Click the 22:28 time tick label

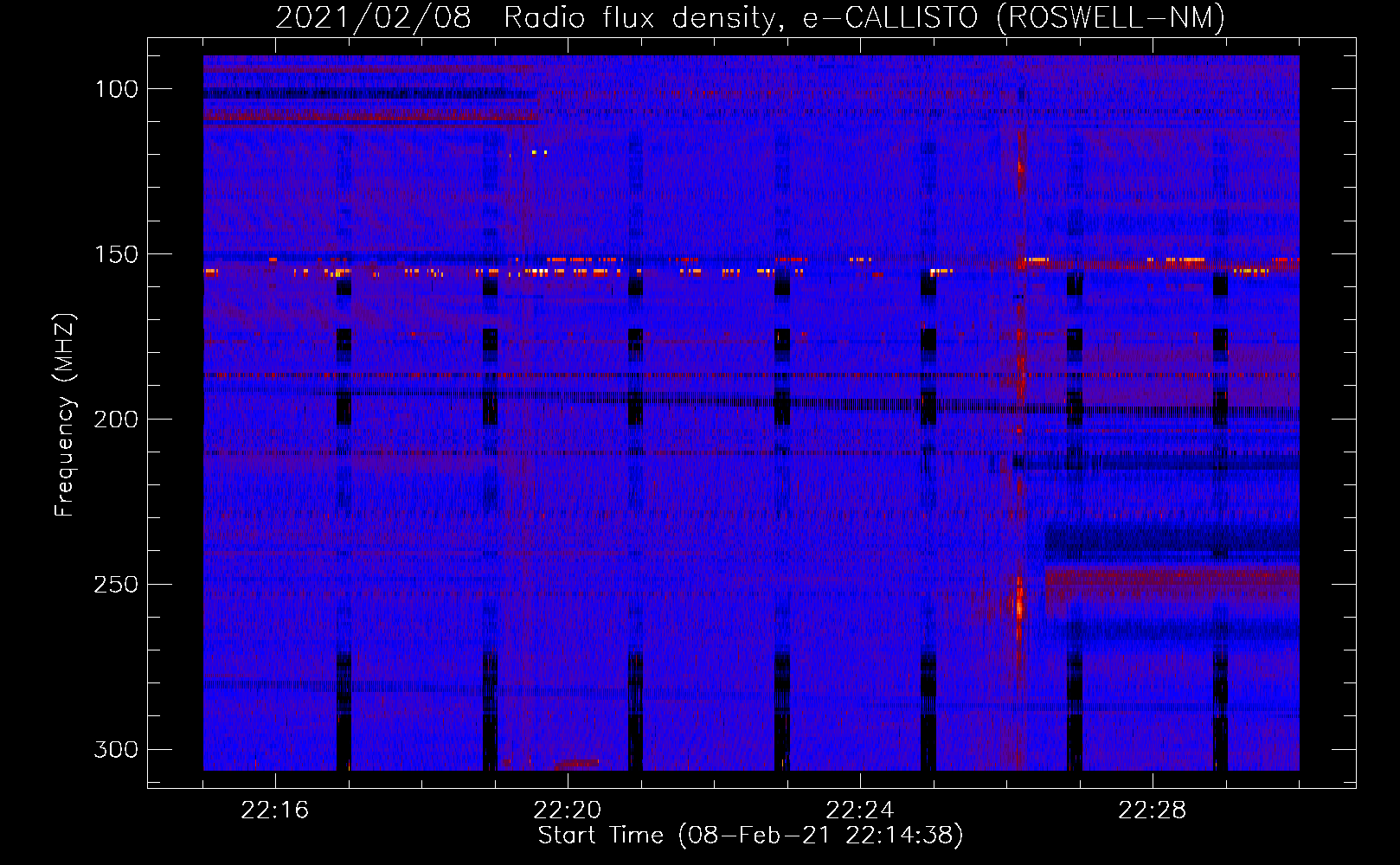[1152, 811]
